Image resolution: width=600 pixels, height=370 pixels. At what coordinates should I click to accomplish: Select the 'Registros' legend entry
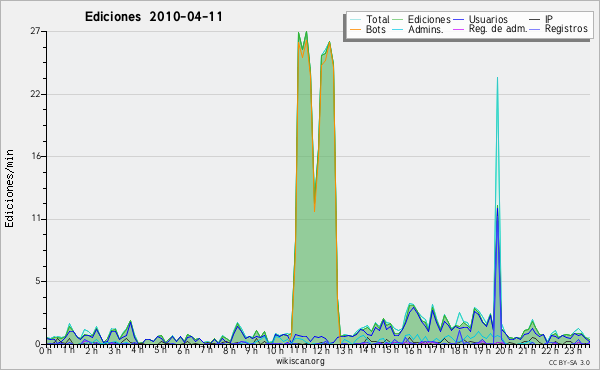[566, 29]
